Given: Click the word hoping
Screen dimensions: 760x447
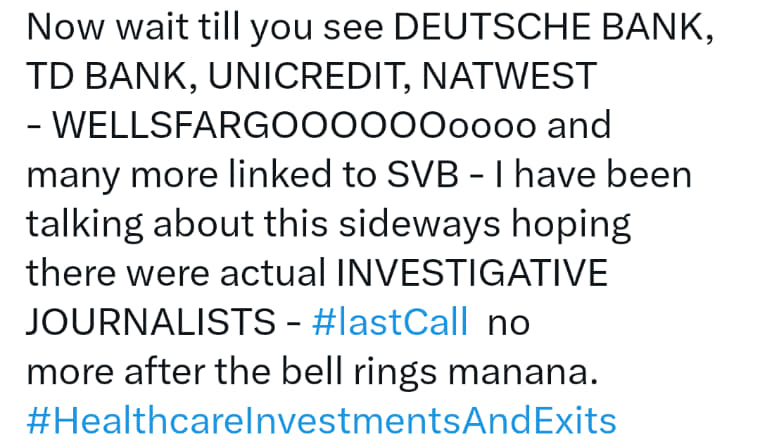Looking at the screenshot, I should (x=572, y=224).
